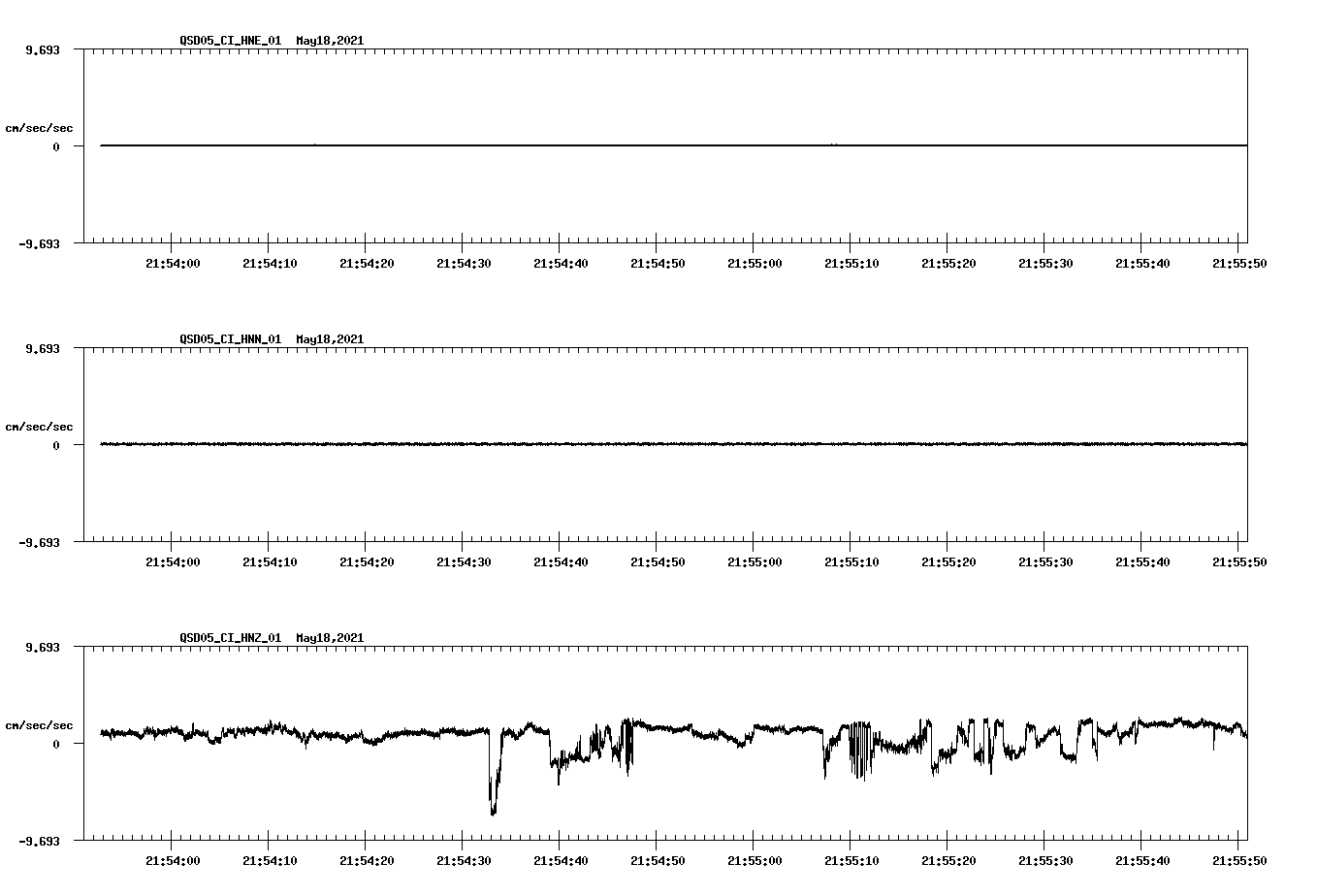Click the 21:55:50 time label under HNE plot

(x=1239, y=263)
